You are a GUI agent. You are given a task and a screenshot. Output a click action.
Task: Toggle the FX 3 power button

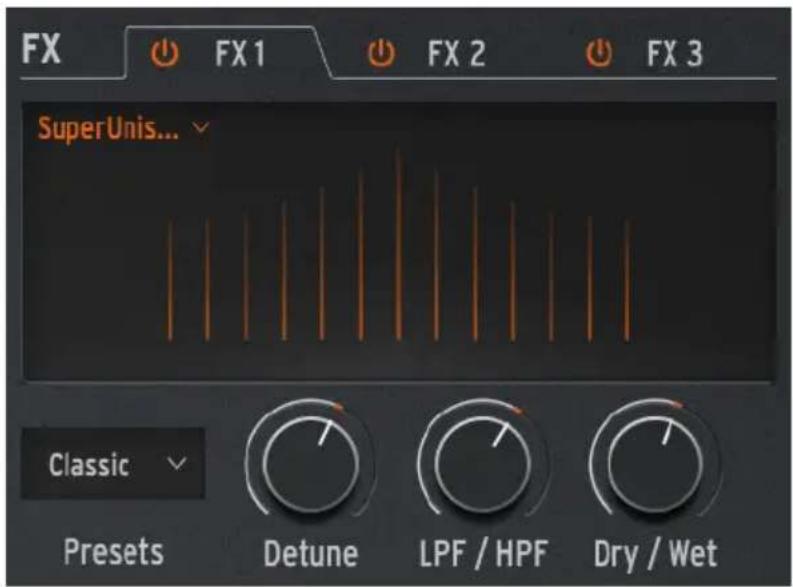point(599,53)
